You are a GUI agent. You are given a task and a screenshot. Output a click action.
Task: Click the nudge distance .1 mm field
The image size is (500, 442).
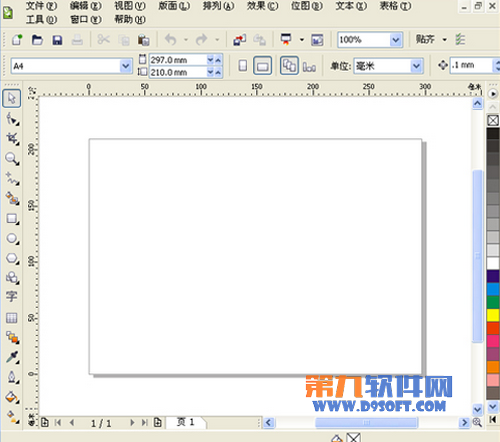point(471,65)
